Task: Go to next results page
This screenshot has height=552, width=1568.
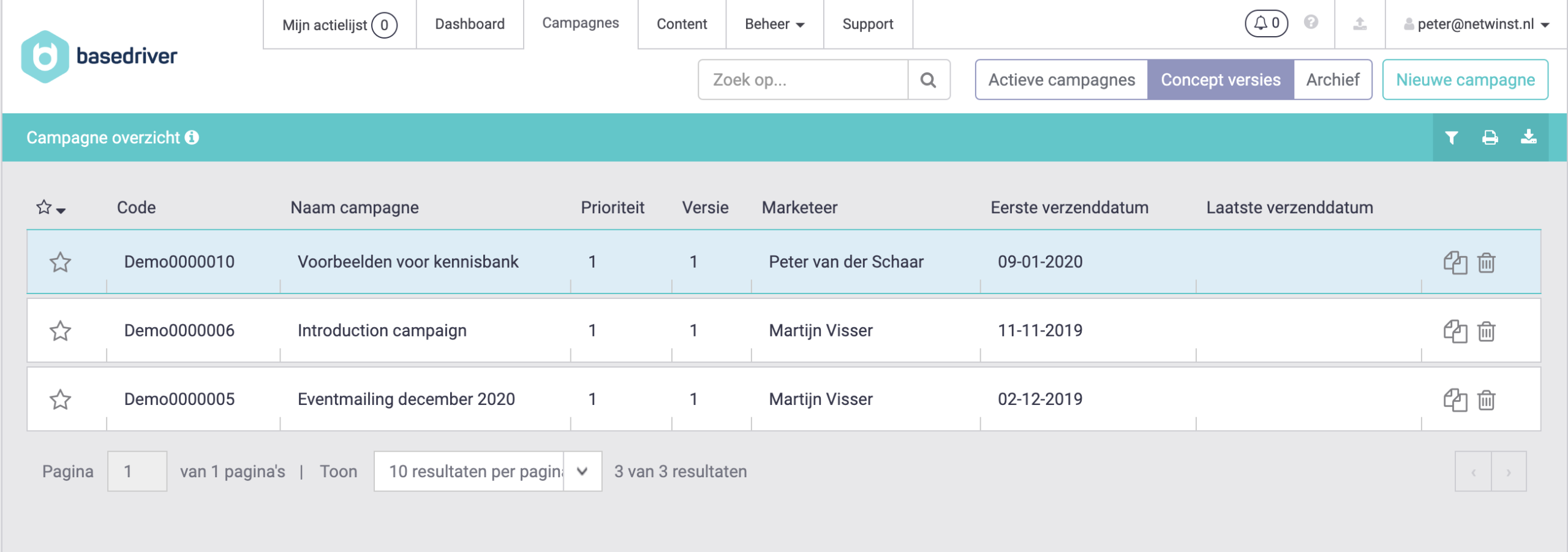Action: click(x=1509, y=471)
